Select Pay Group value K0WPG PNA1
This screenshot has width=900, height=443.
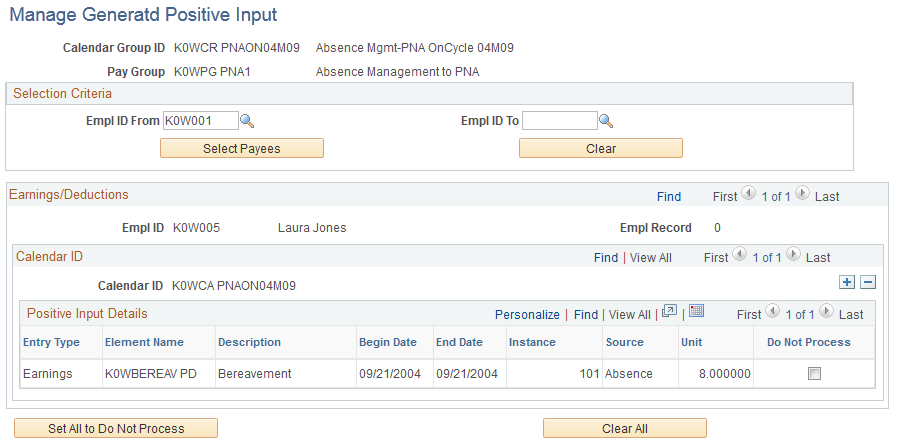212,72
